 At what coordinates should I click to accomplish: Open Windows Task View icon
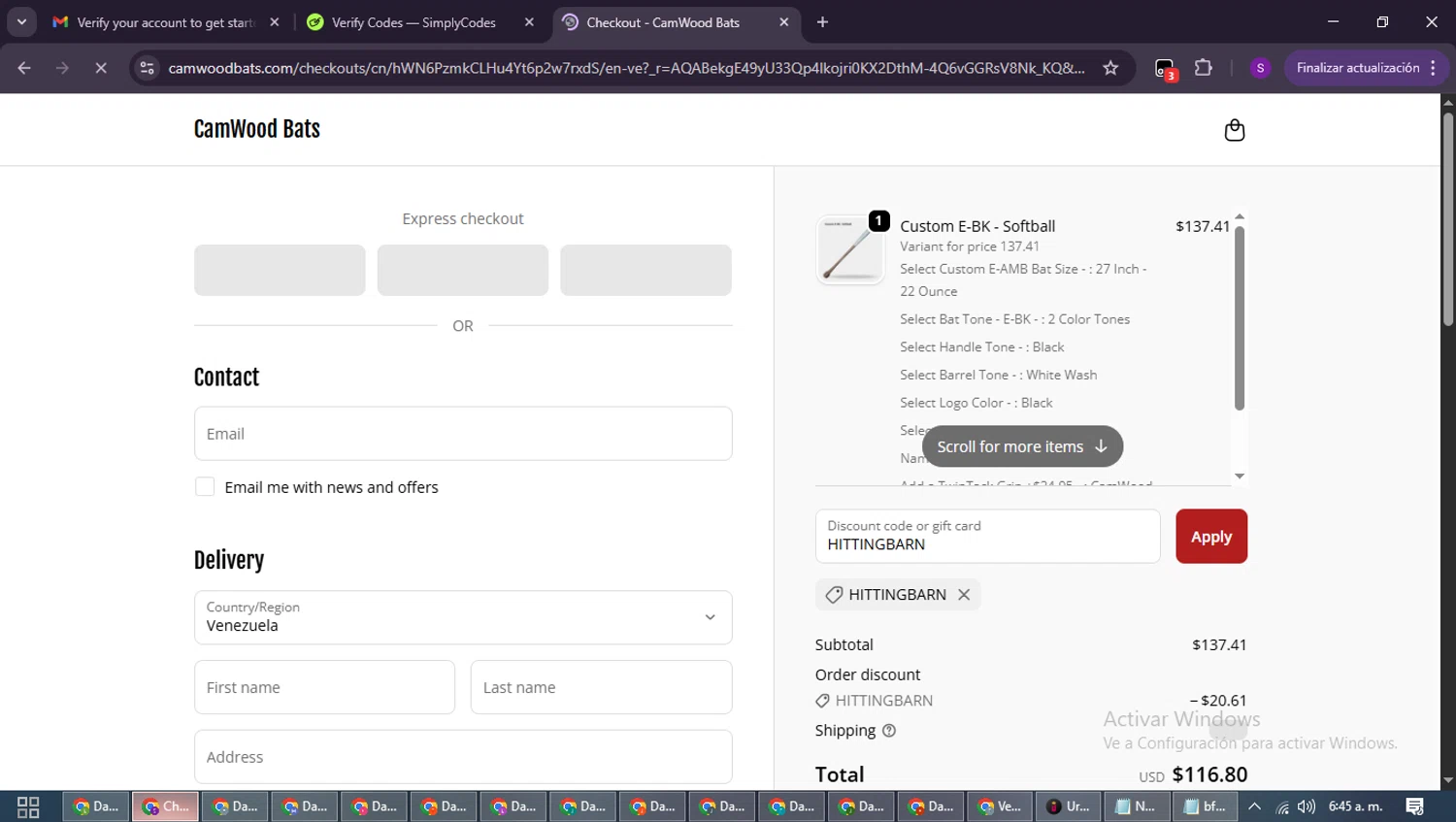[x=28, y=806]
